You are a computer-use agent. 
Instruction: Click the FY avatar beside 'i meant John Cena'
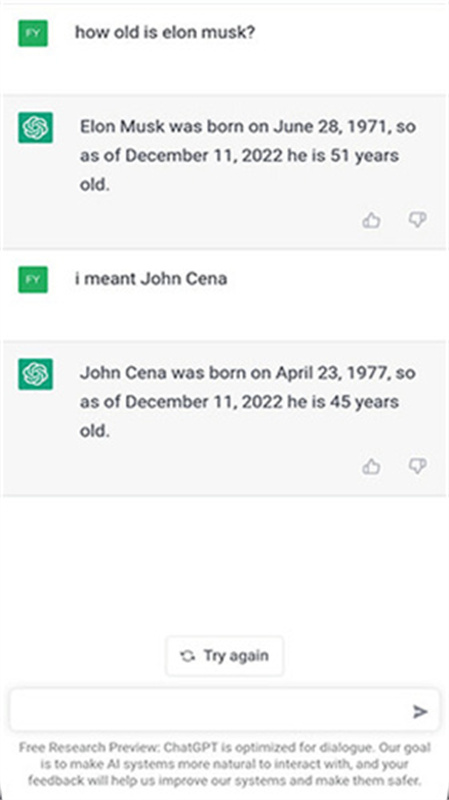[33, 280]
